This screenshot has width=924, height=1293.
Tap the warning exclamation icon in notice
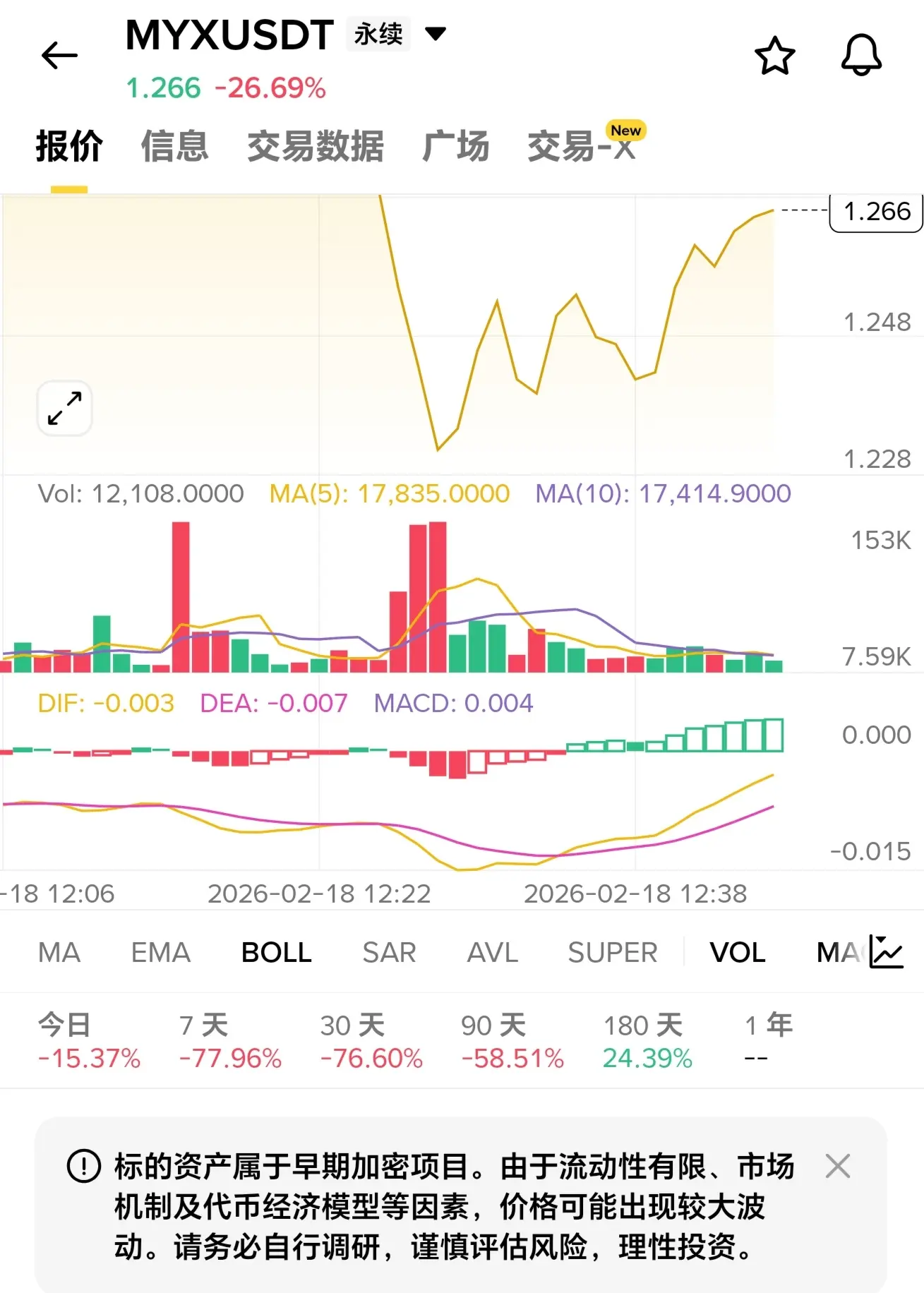pos(83,1166)
